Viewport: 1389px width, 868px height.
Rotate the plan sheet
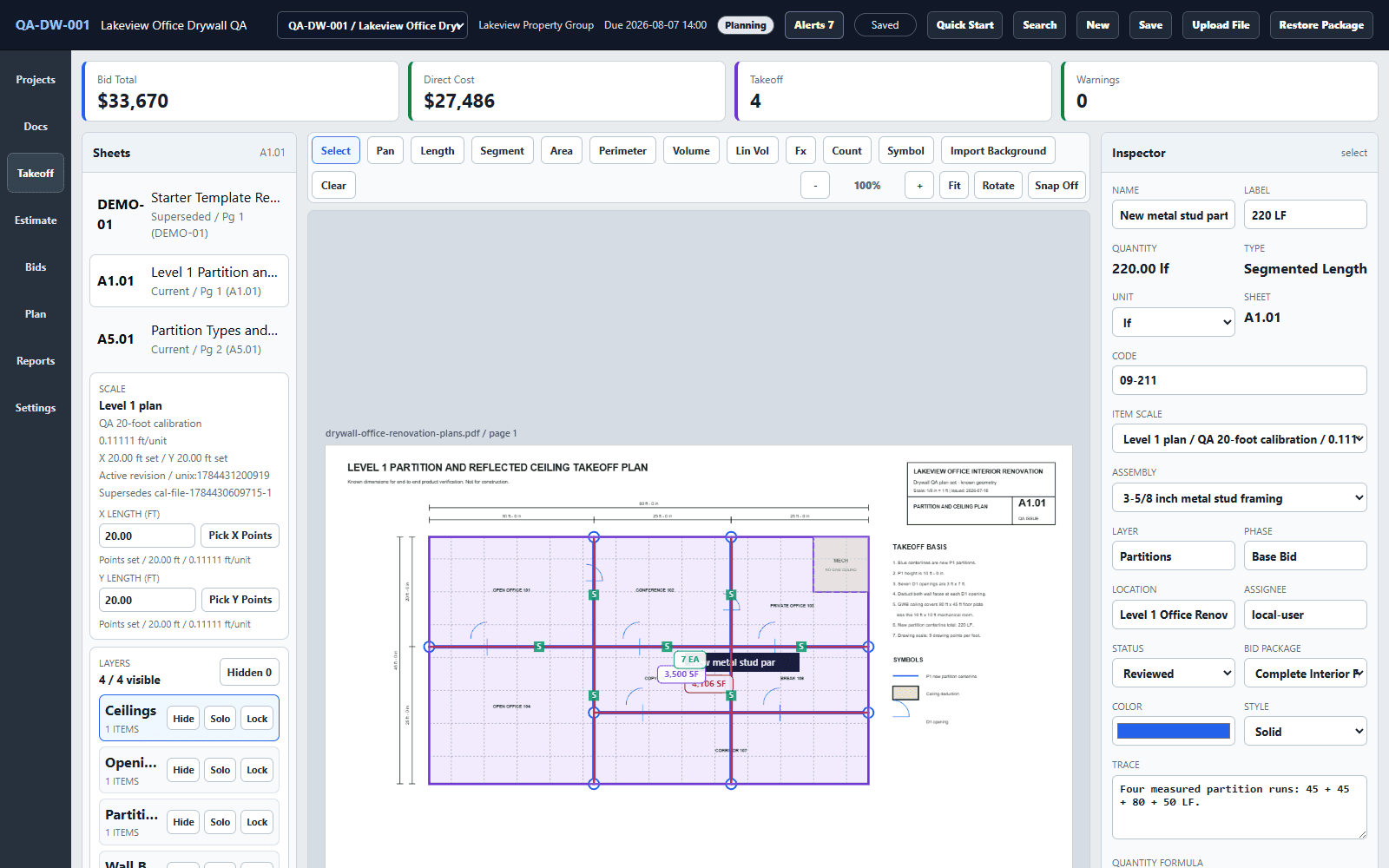coord(998,186)
